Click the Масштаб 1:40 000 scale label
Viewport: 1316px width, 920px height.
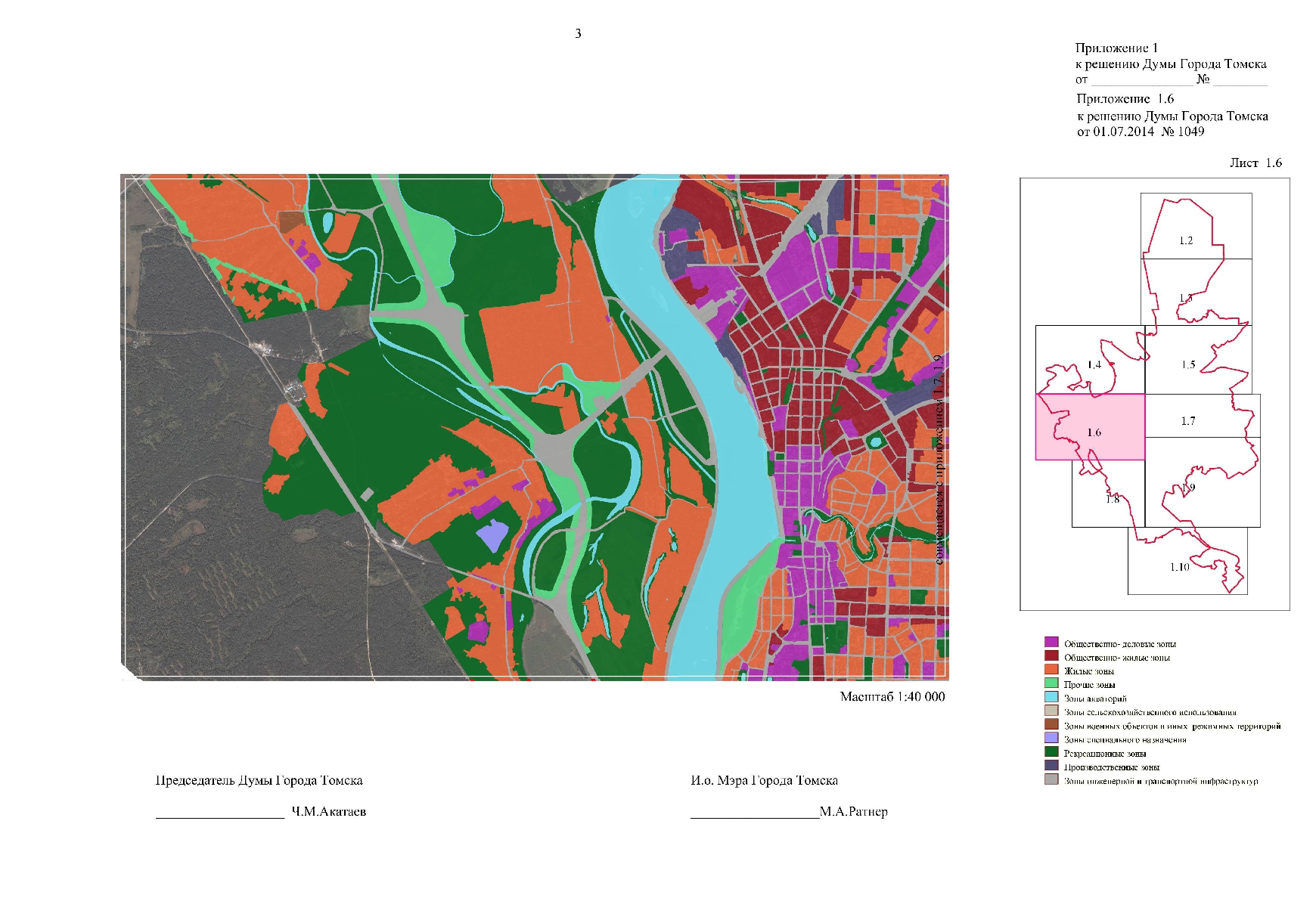click(892, 696)
